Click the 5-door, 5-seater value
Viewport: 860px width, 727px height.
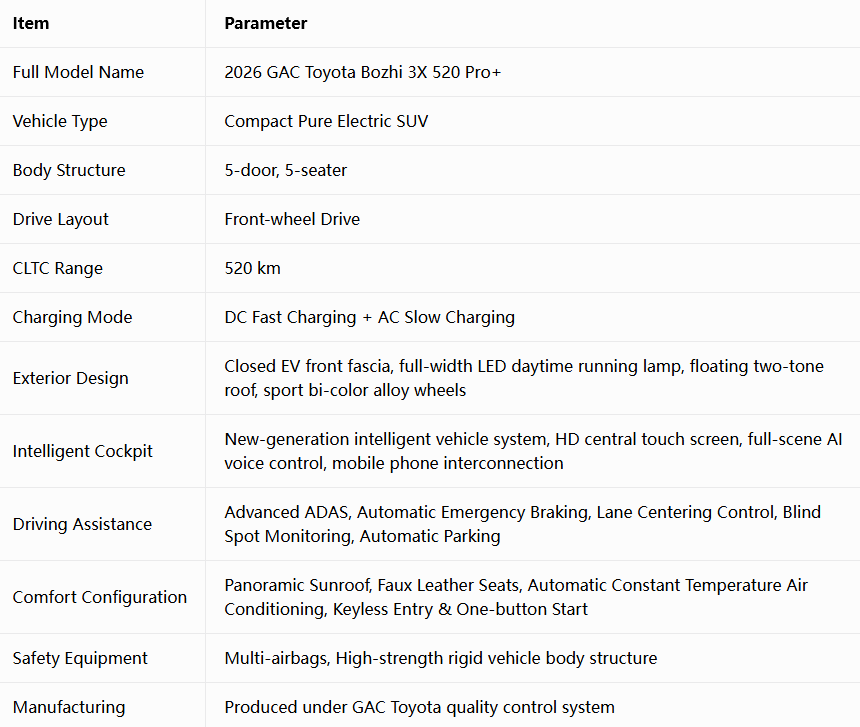click(285, 170)
